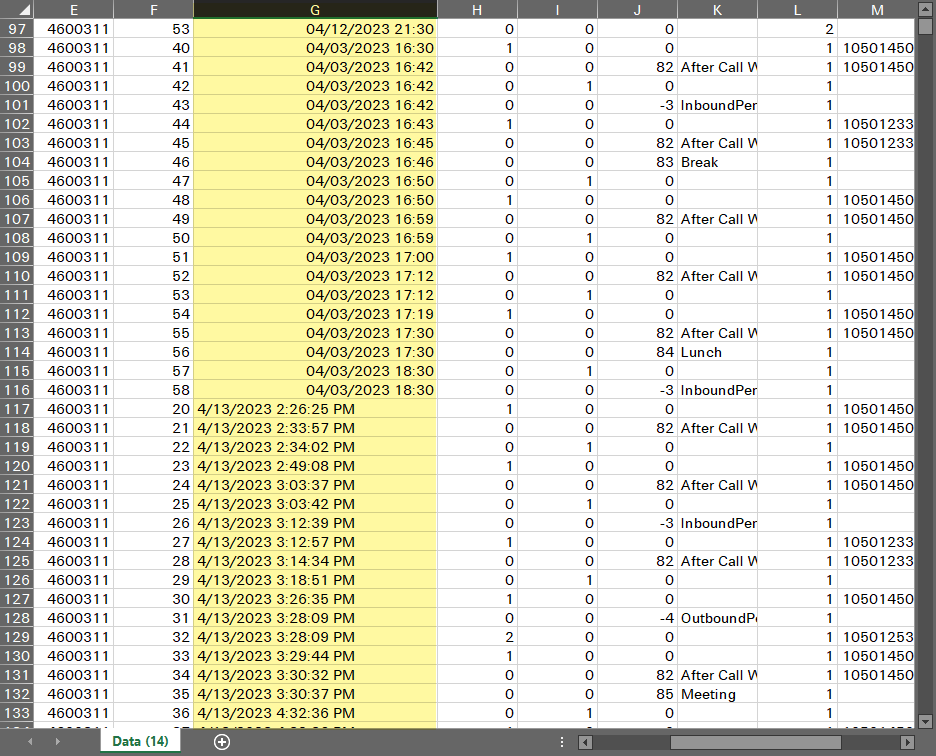
Task: Click the cell containing "Lunch"
Action: (x=717, y=352)
